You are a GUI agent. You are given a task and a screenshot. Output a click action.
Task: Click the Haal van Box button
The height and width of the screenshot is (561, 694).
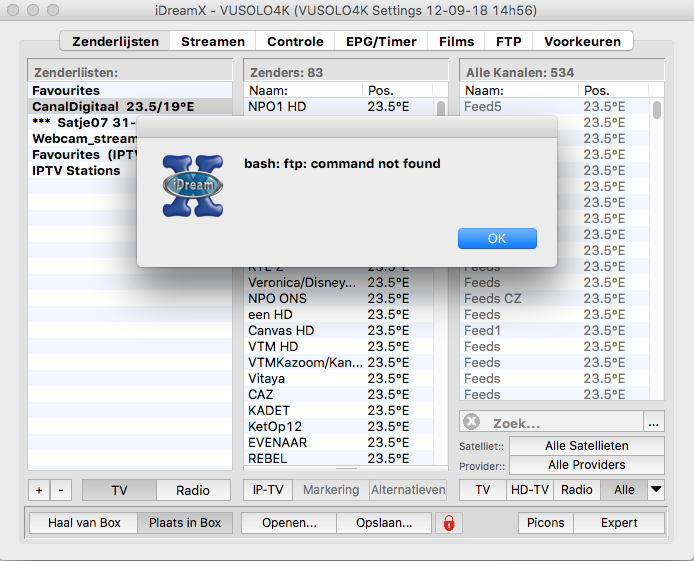(84, 523)
